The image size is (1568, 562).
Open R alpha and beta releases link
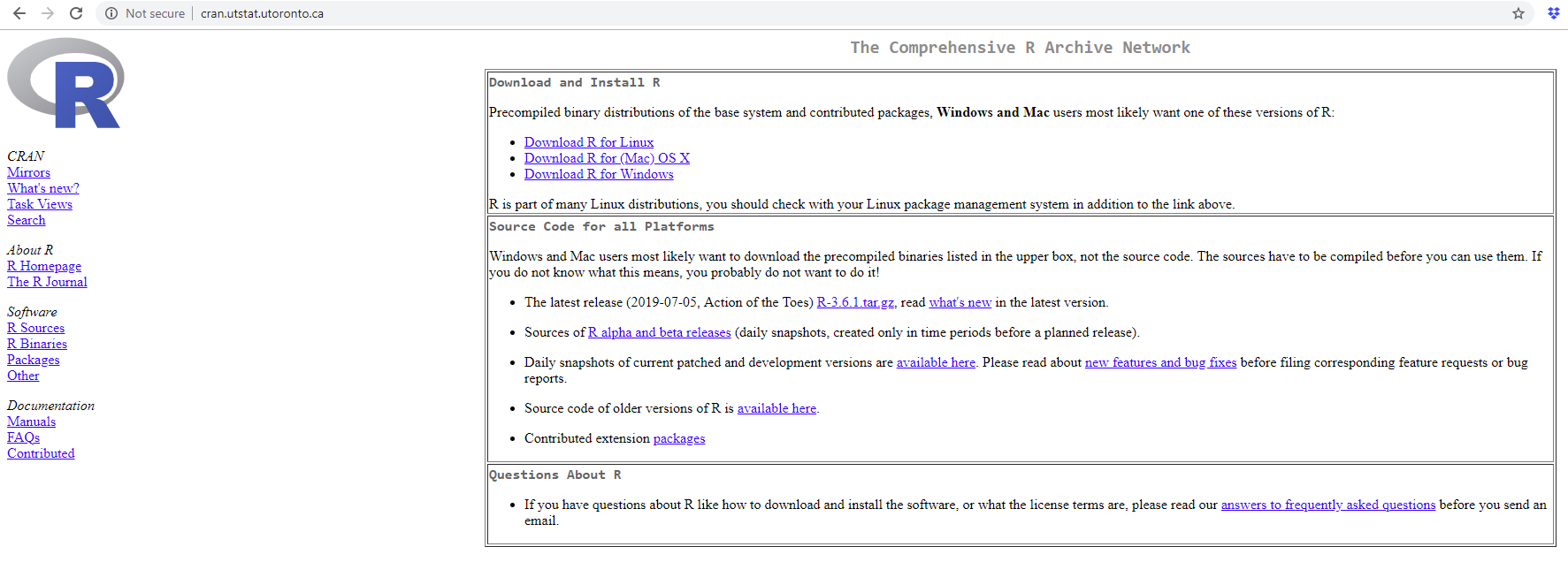[660, 332]
